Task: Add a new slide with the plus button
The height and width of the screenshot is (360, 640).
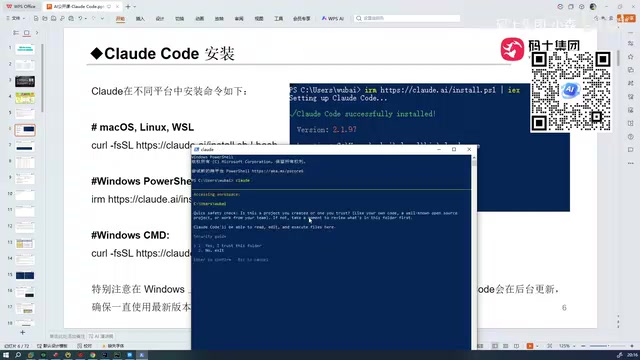Action: 22,333
